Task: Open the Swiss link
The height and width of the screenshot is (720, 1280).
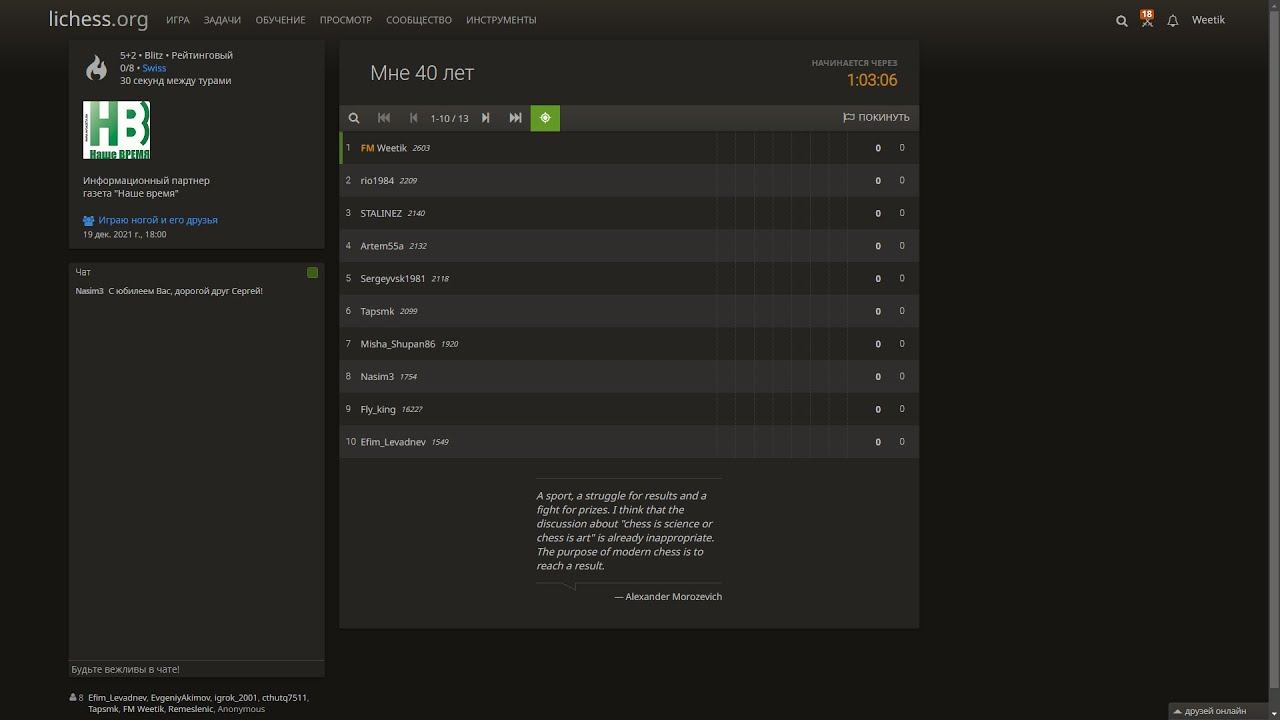Action: [x=154, y=68]
